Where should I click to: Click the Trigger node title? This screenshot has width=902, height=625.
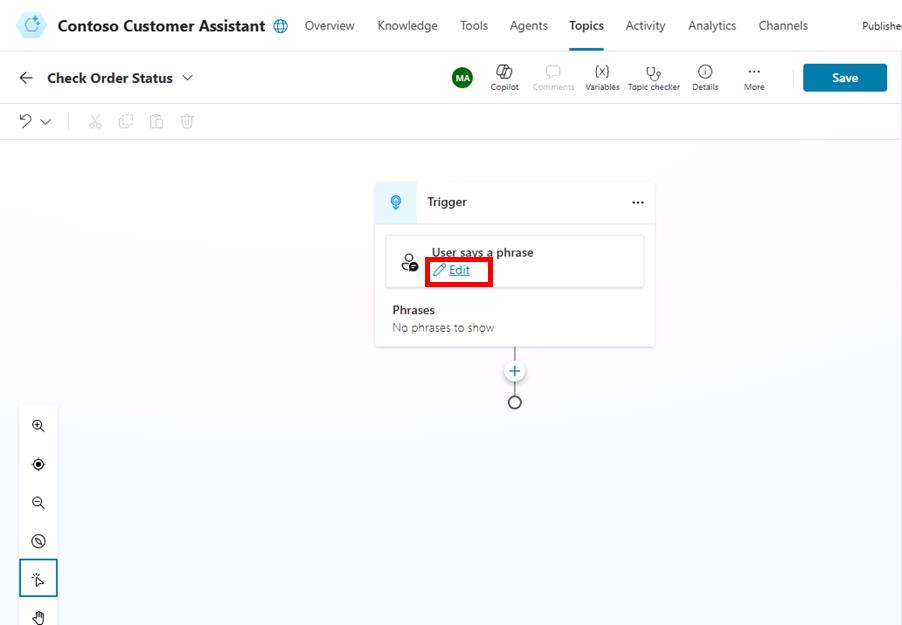click(x=447, y=202)
